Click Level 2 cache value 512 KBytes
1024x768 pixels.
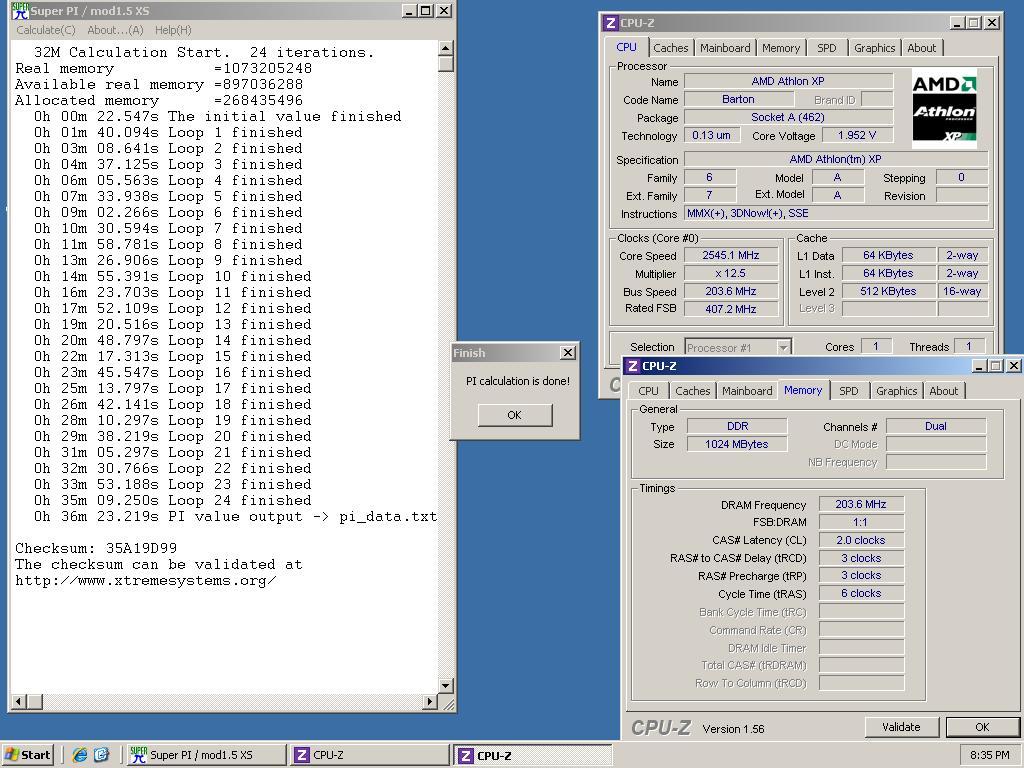[x=888, y=291]
